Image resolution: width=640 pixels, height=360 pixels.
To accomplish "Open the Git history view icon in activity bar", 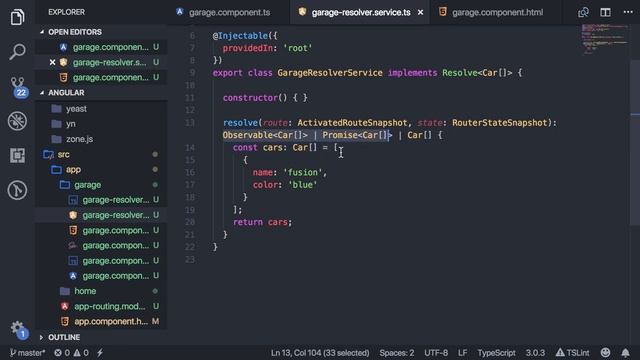I will pyautogui.click(x=17, y=190).
